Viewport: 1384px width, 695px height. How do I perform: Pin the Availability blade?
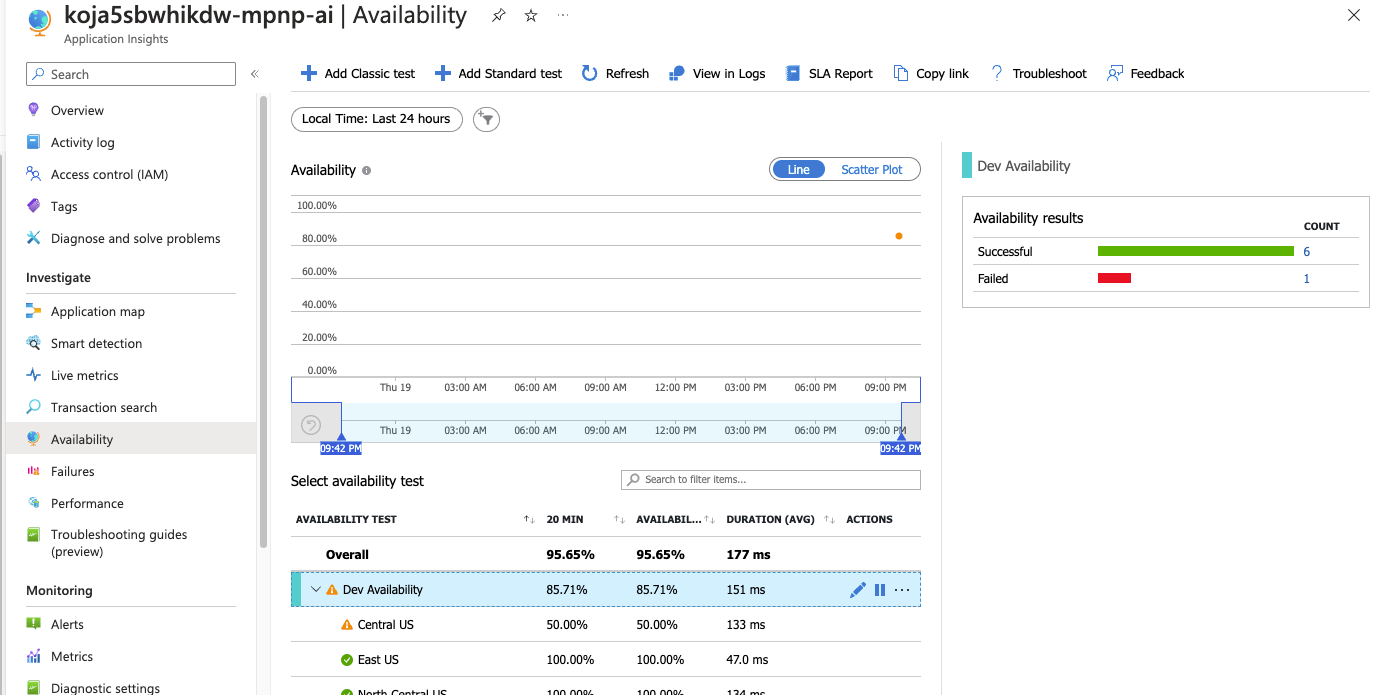click(498, 15)
